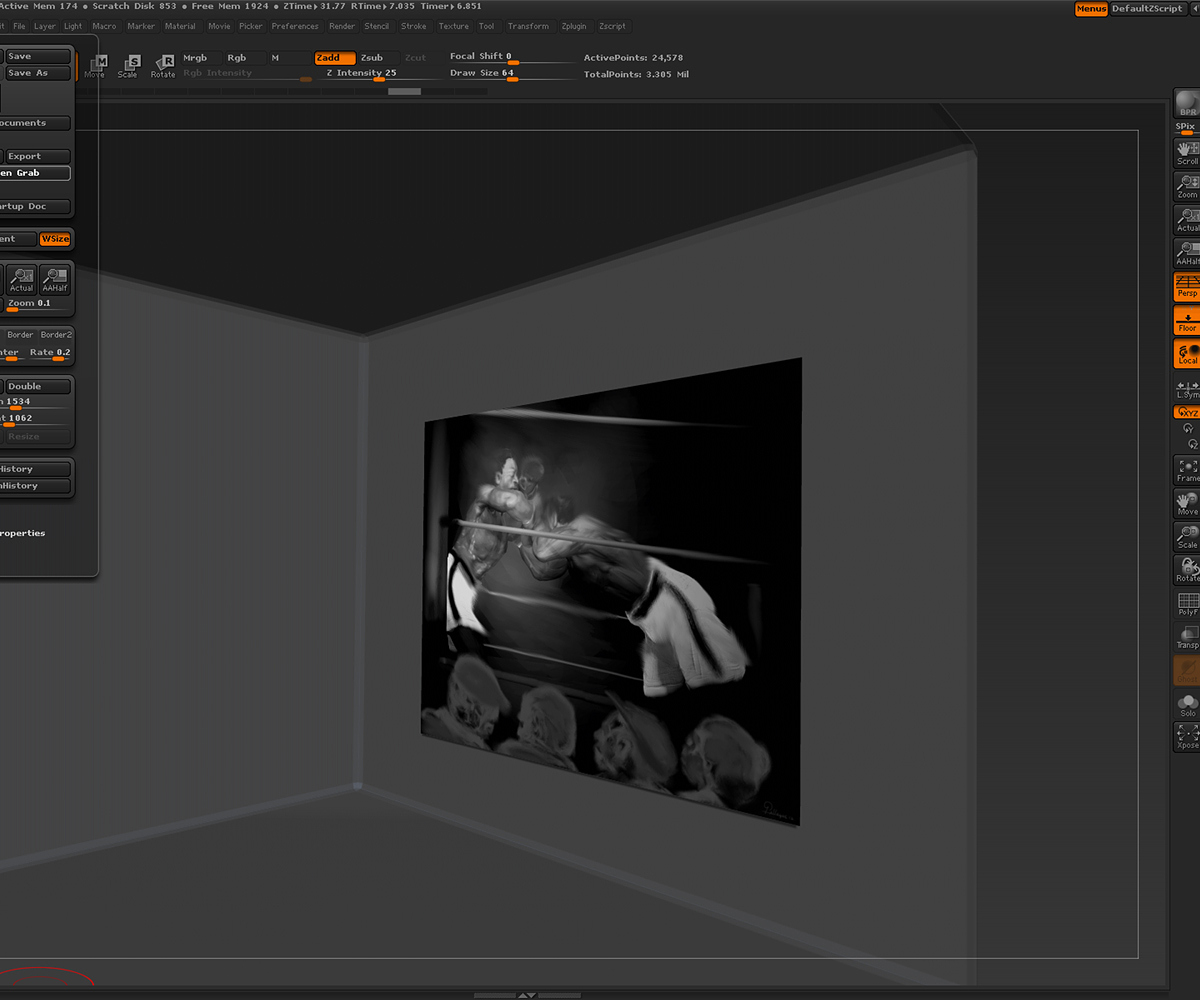The height and width of the screenshot is (1000, 1200).
Task: Click the Double button
Action: 38,387
